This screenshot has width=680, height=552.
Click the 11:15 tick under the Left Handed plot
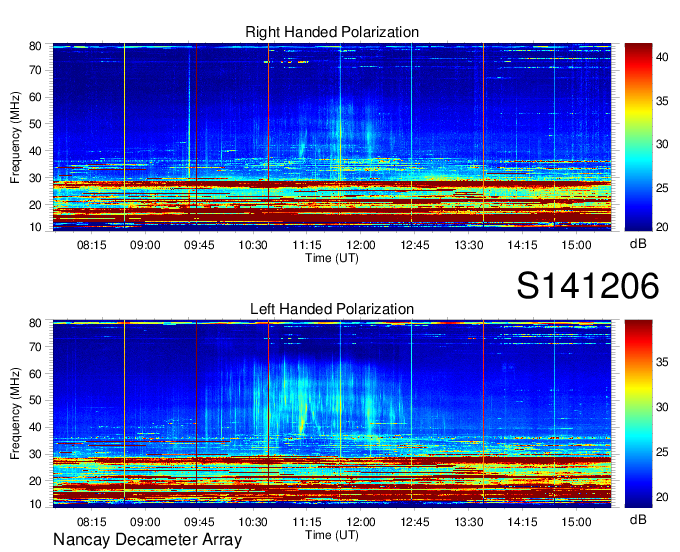tap(307, 522)
